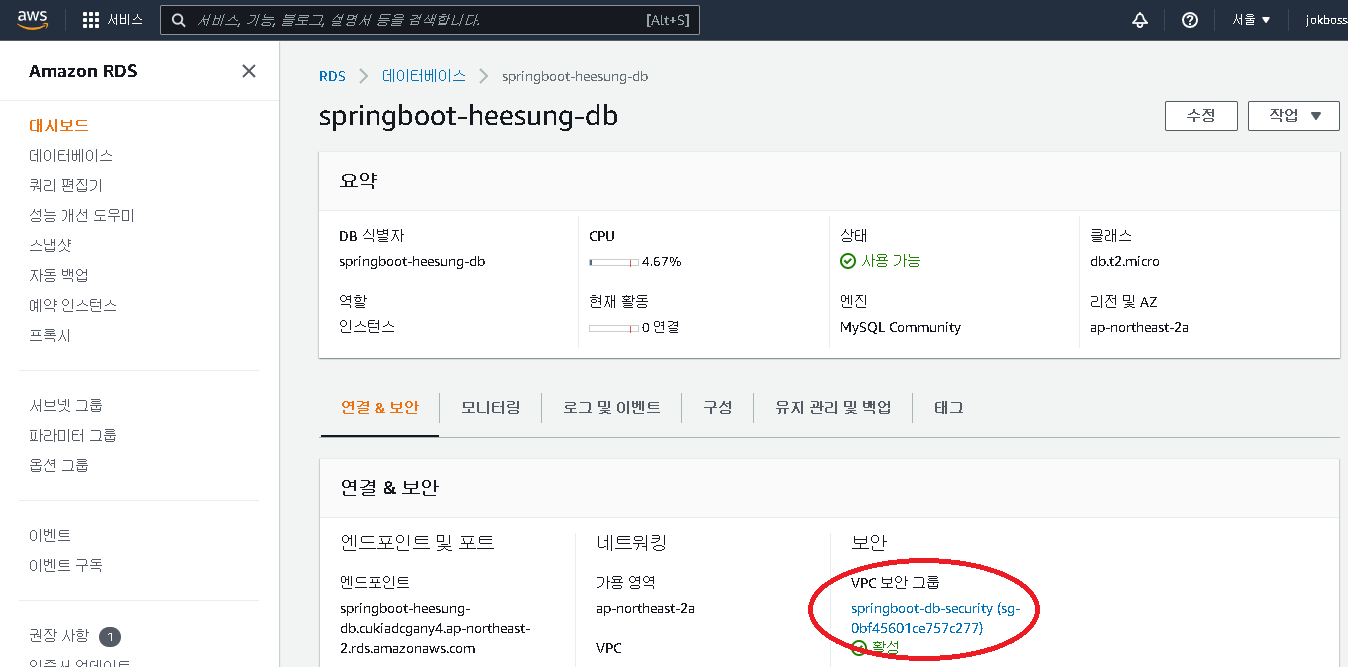Click the search magnifier icon
Image resolution: width=1348 pixels, height=667 pixels.
(178, 20)
